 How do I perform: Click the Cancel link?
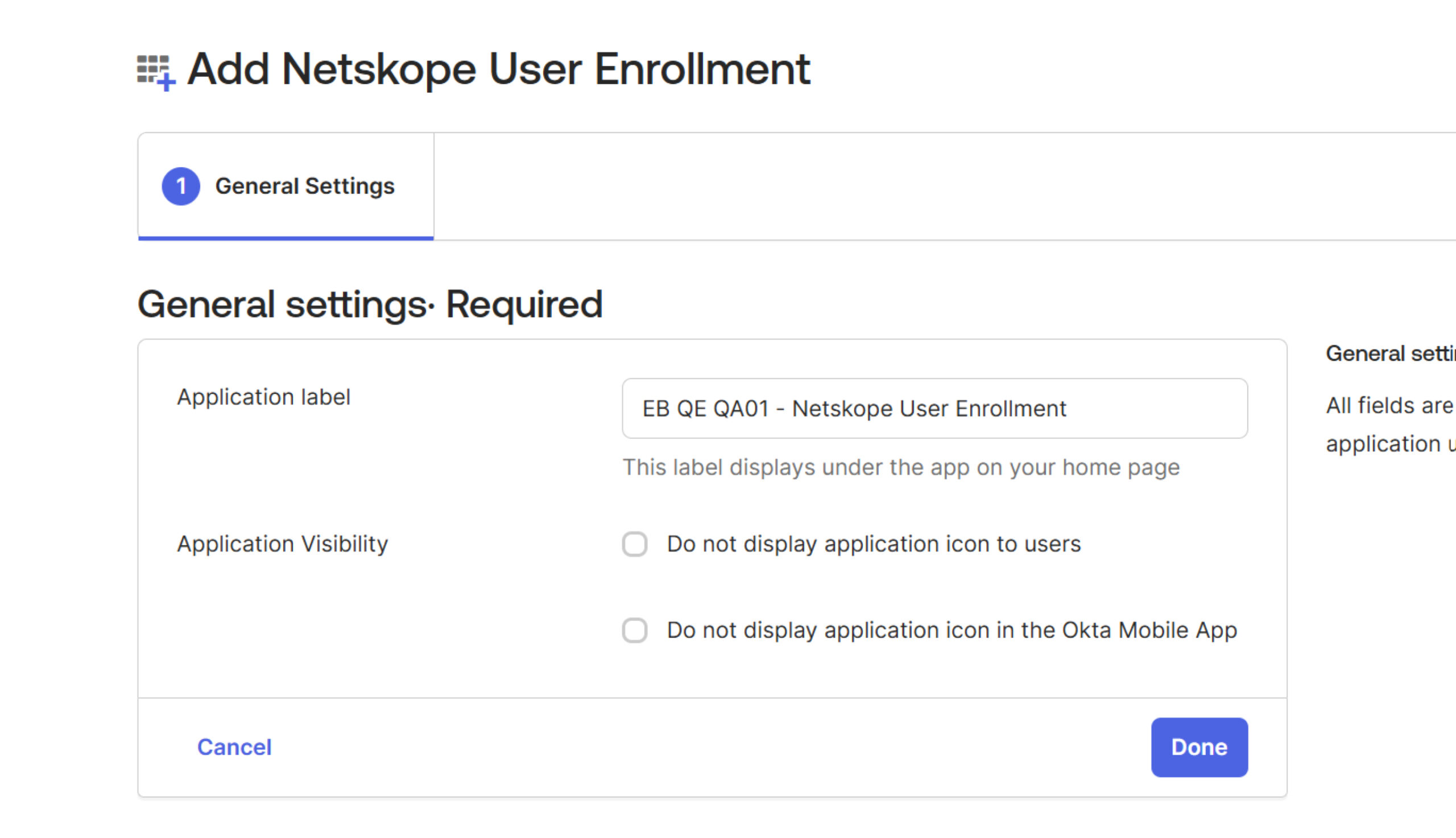click(x=234, y=747)
